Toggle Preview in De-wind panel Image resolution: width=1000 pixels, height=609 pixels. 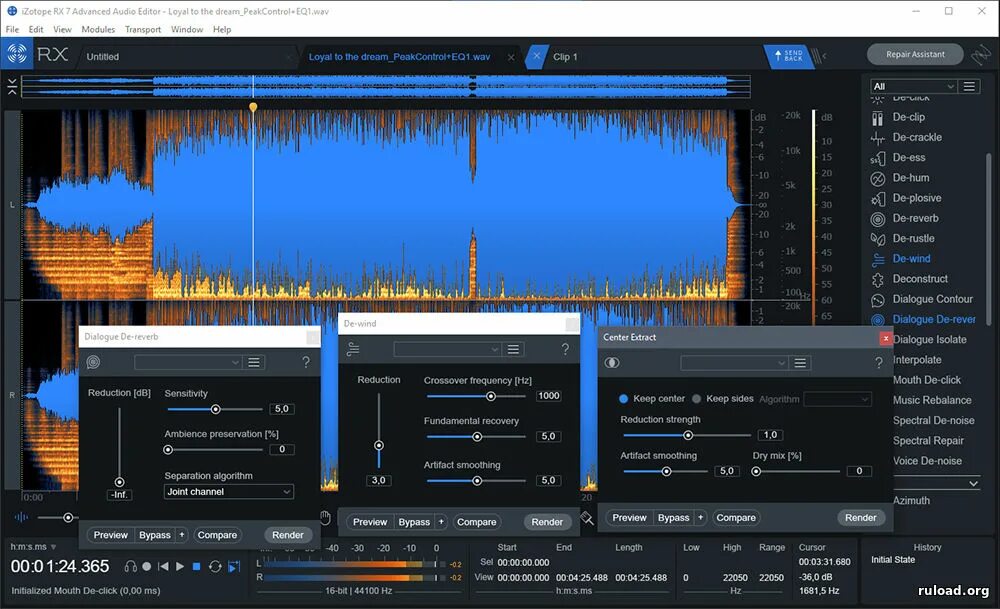[370, 522]
